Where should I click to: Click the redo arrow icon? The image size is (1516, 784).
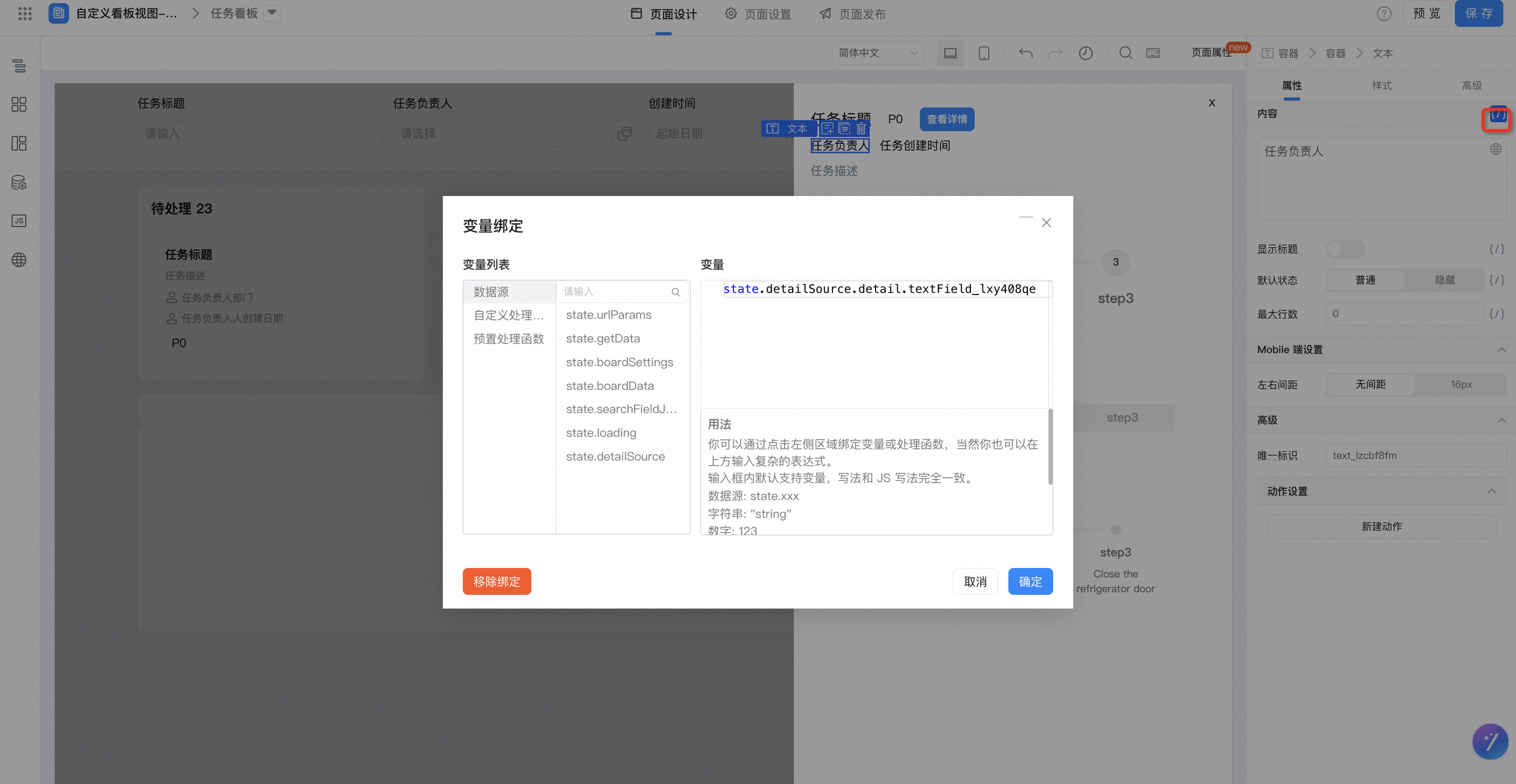(1055, 54)
